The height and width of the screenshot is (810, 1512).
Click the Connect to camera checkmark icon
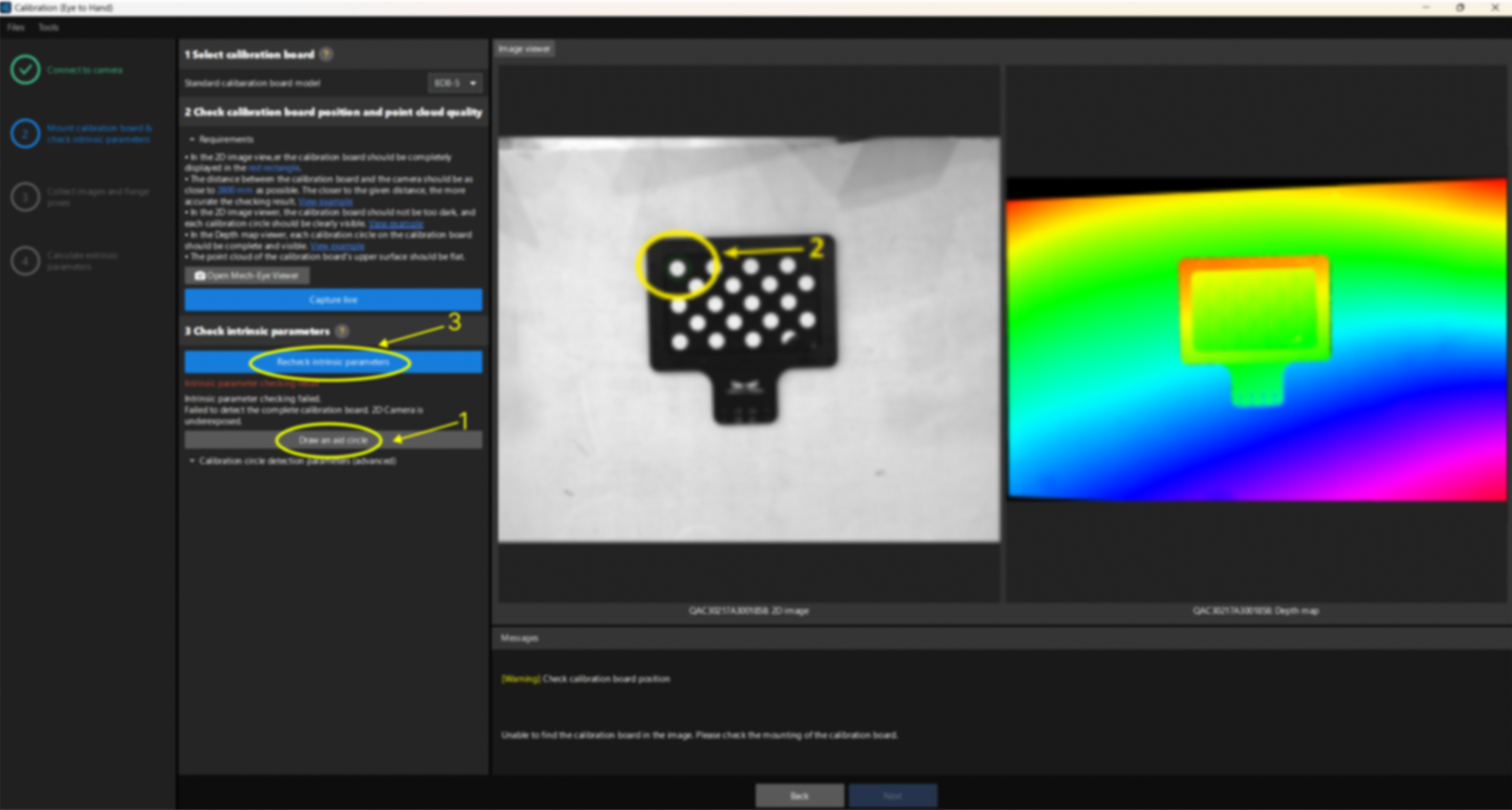[25, 70]
